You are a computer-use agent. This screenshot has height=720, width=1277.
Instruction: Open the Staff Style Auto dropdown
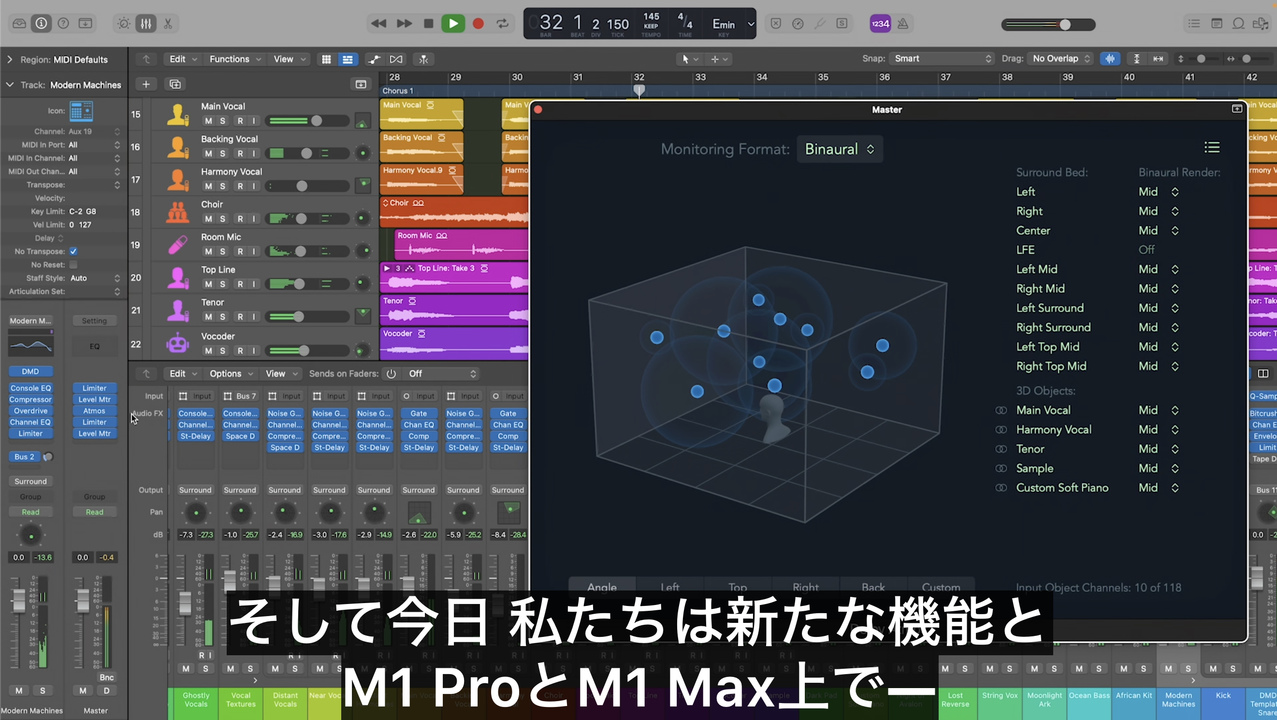click(x=94, y=278)
